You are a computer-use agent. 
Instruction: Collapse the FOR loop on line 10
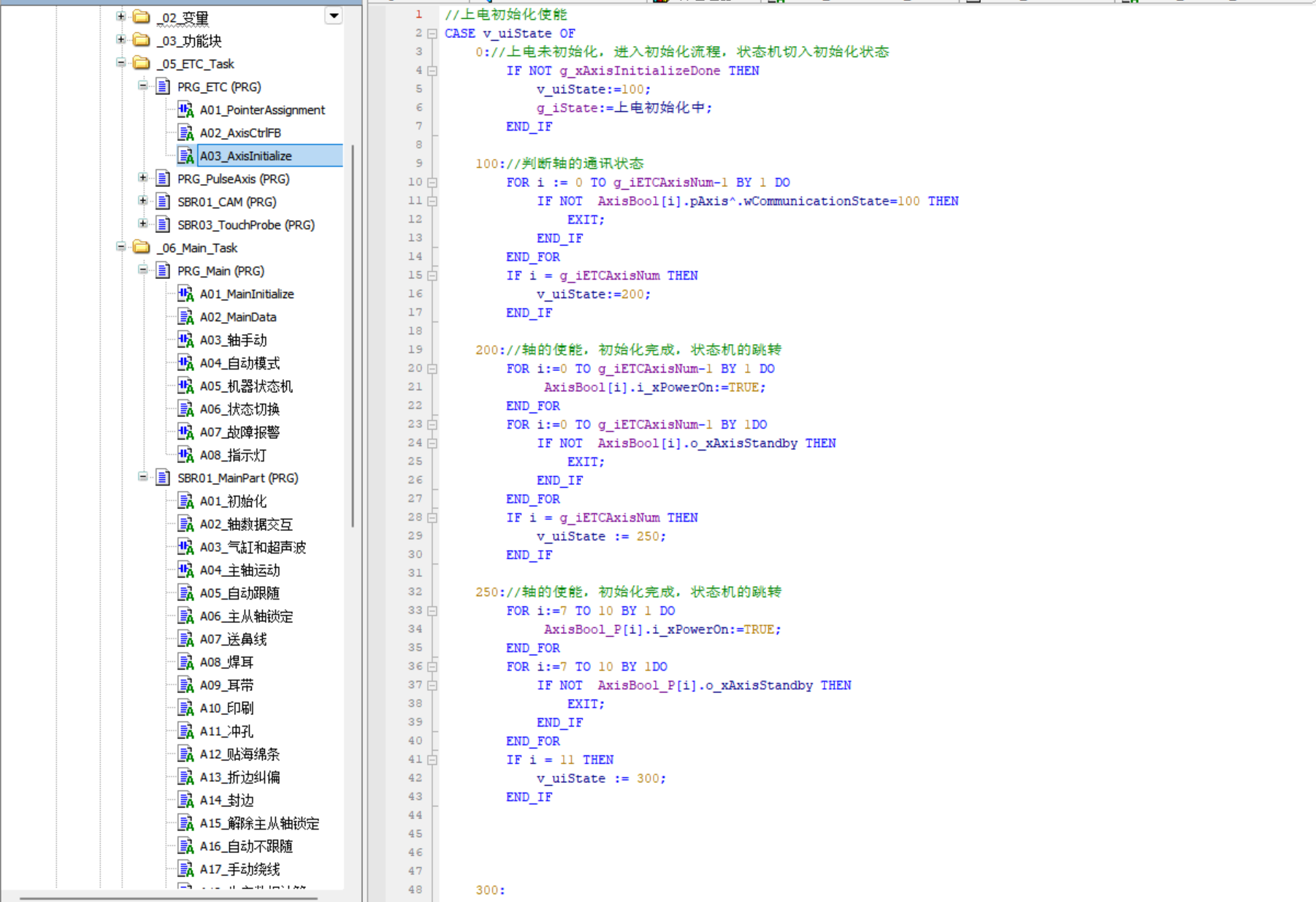432,183
